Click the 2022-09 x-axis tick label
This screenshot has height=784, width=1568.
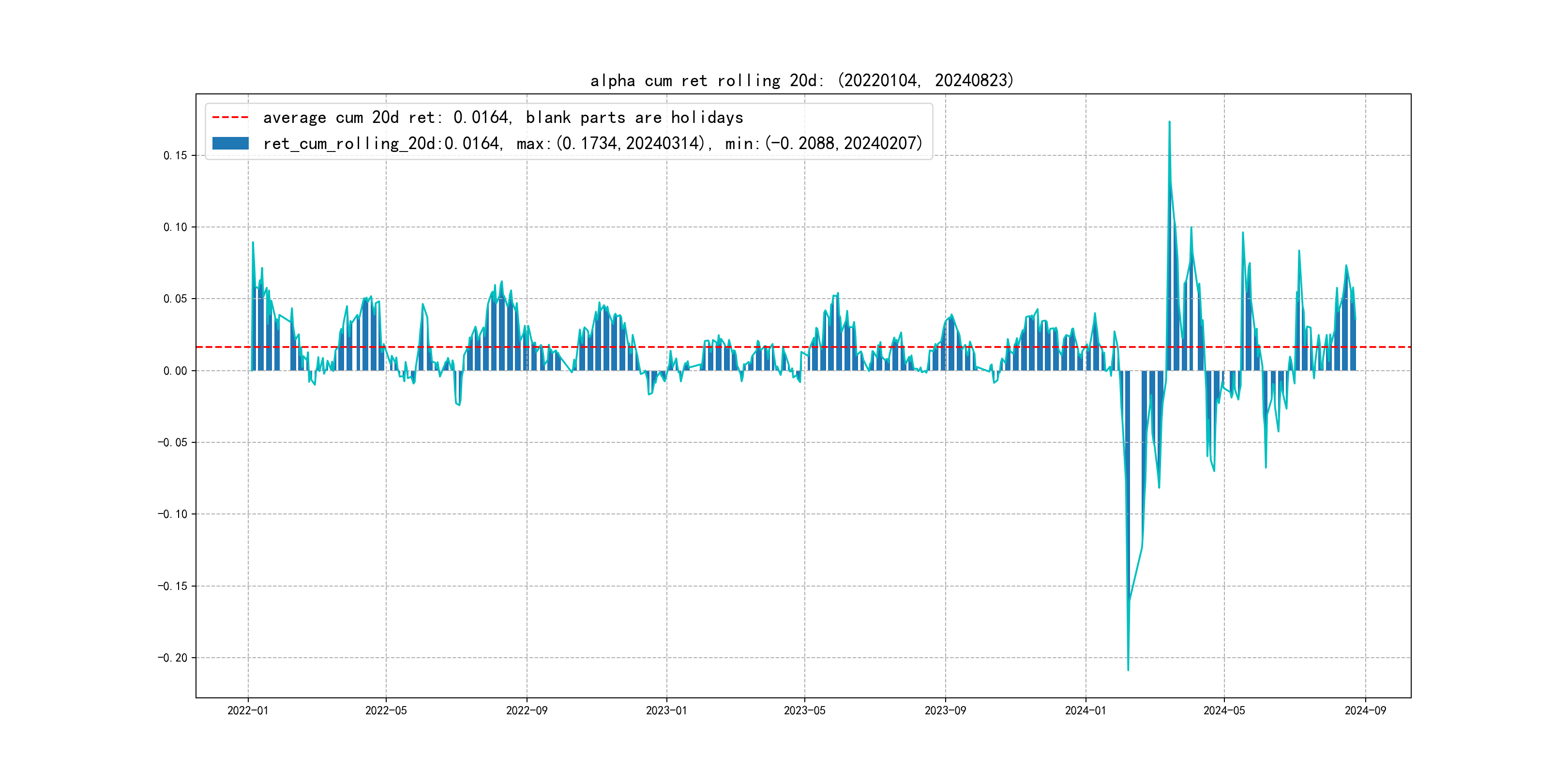tap(527, 710)
